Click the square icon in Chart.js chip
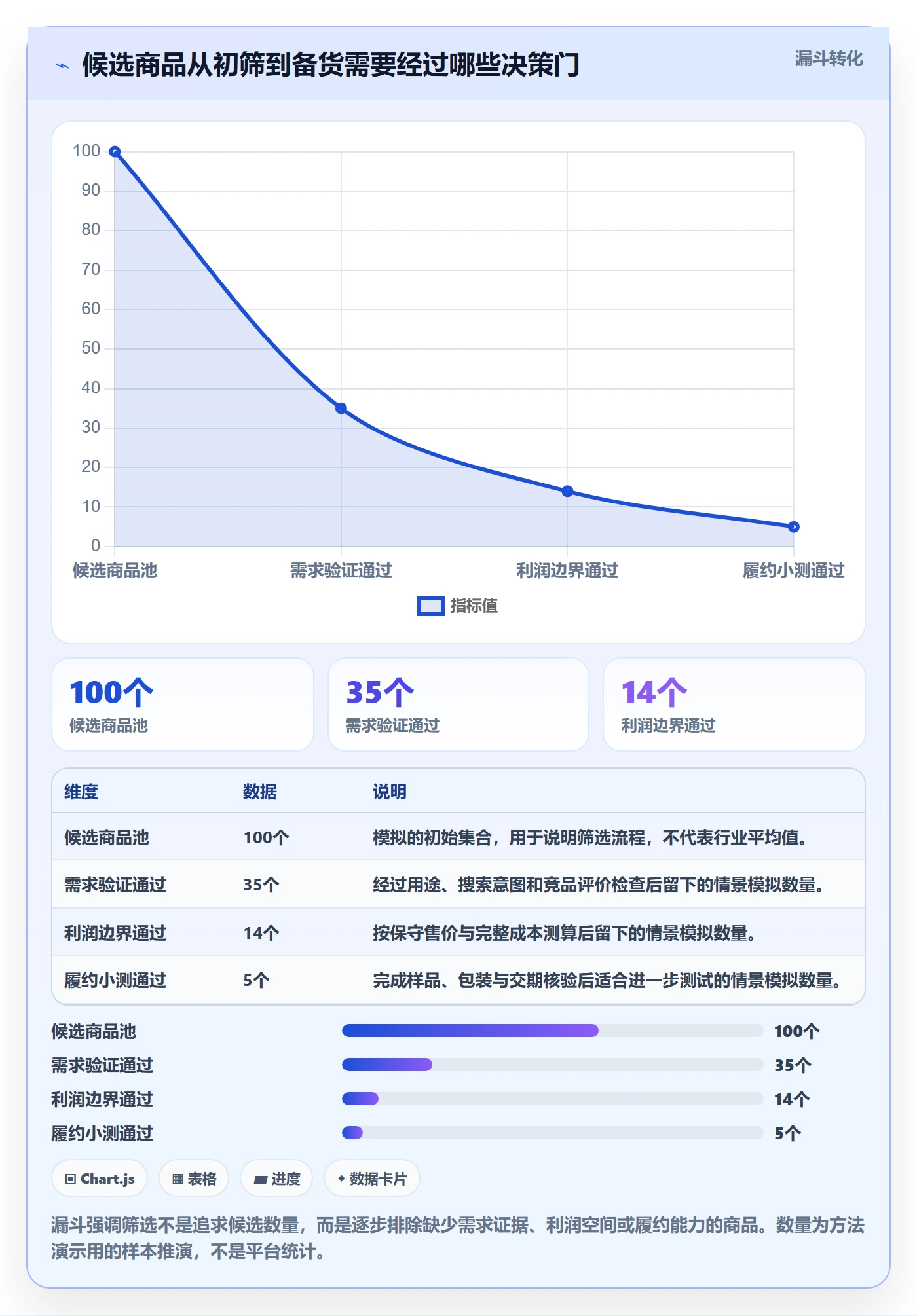 coord(71,1179)
